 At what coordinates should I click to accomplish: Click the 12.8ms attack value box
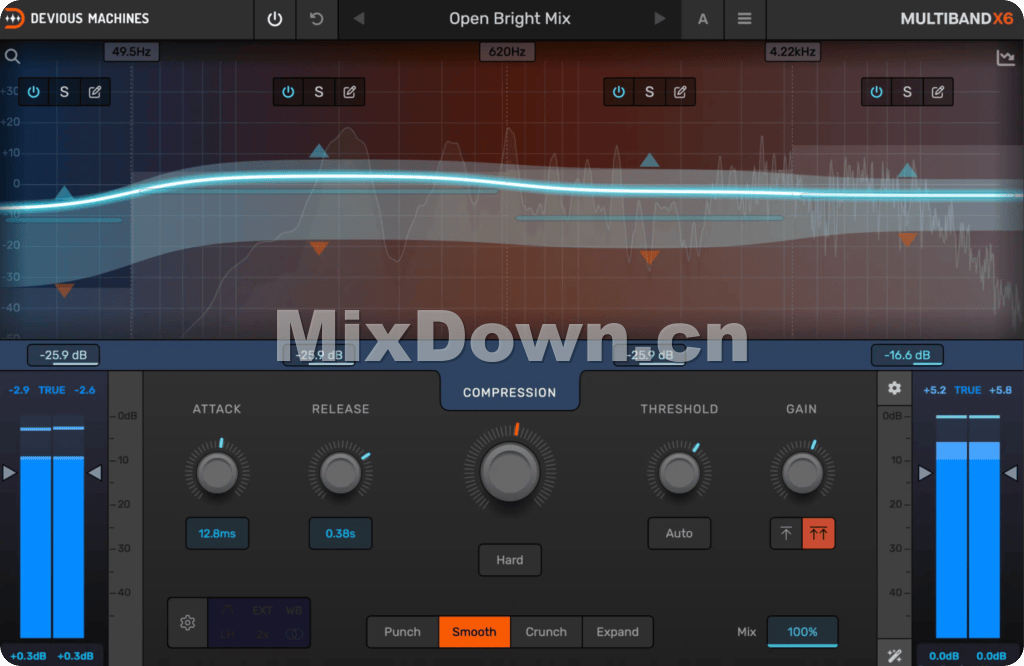point(217,533)
